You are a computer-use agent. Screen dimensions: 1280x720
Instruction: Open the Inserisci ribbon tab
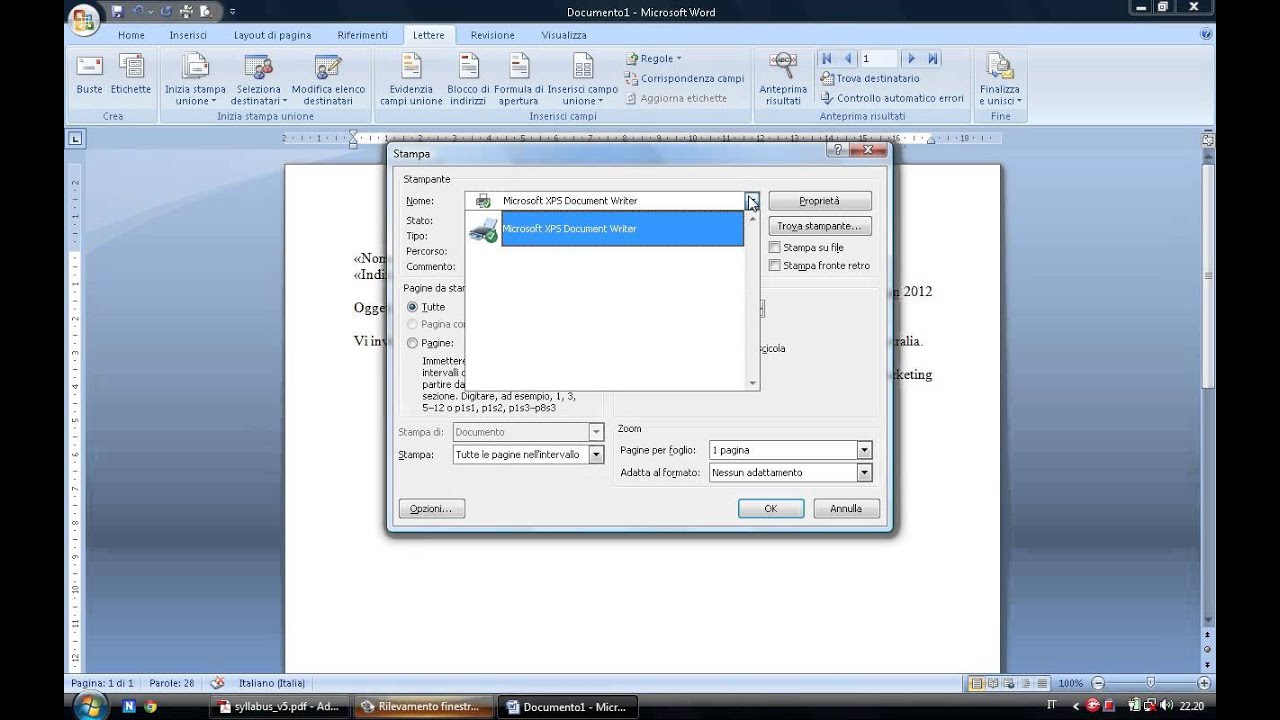pyautogui.click(x=188, y=35)
